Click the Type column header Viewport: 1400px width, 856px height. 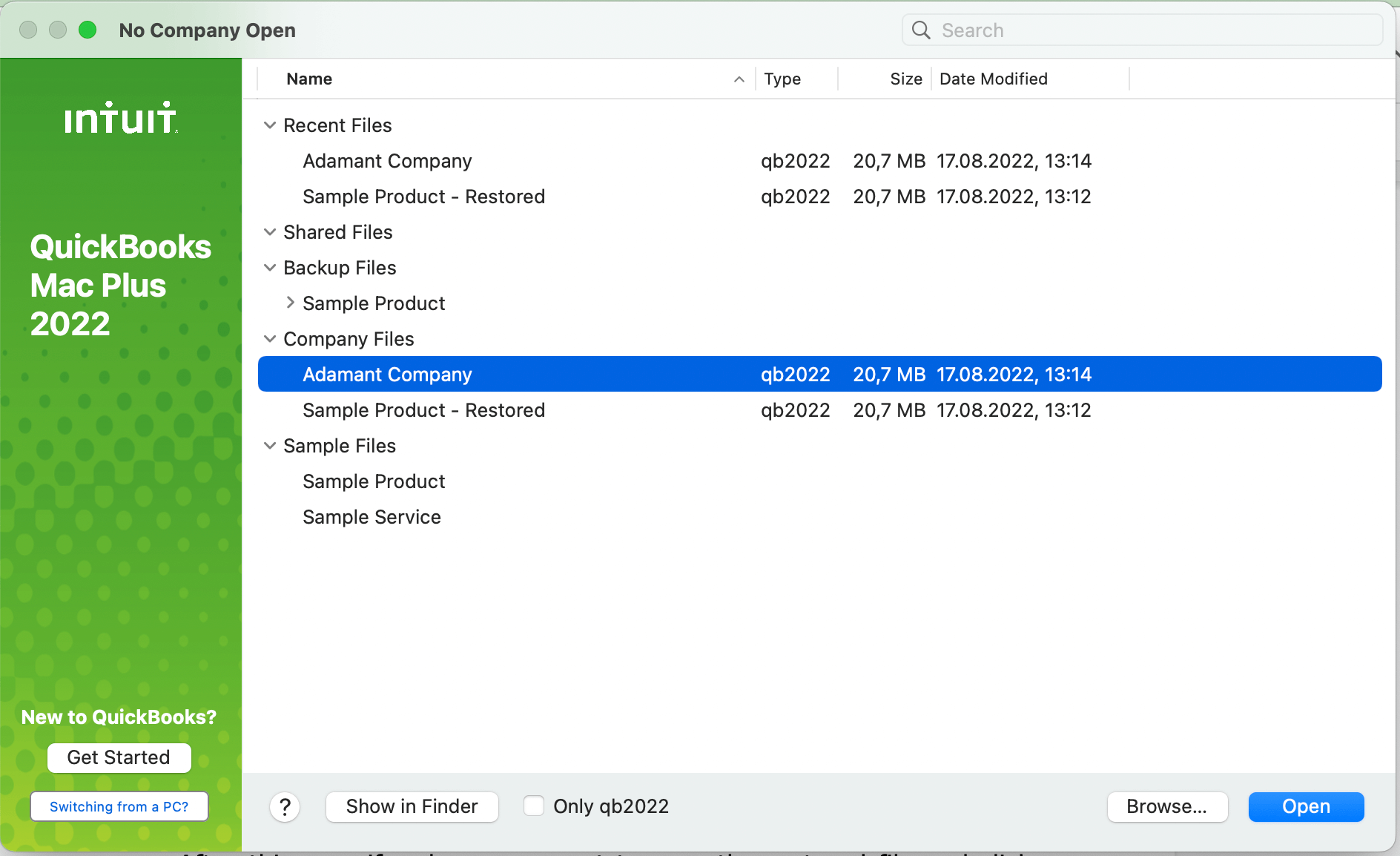[x=782, y=79]
